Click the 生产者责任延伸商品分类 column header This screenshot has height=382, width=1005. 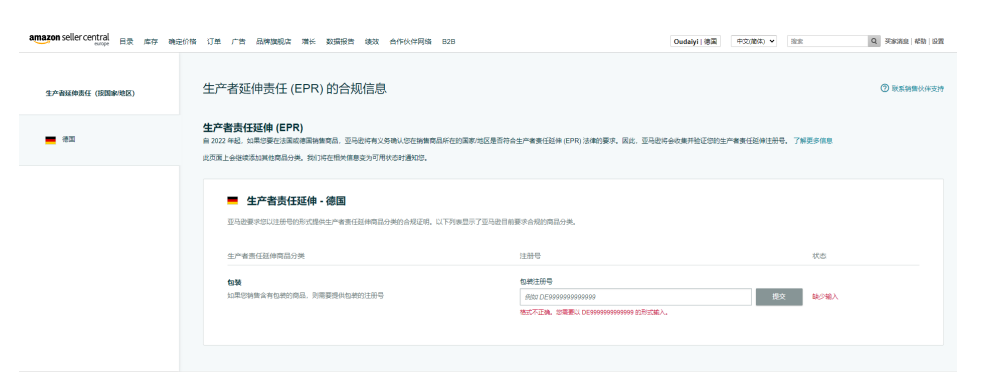tap(265, 256)
